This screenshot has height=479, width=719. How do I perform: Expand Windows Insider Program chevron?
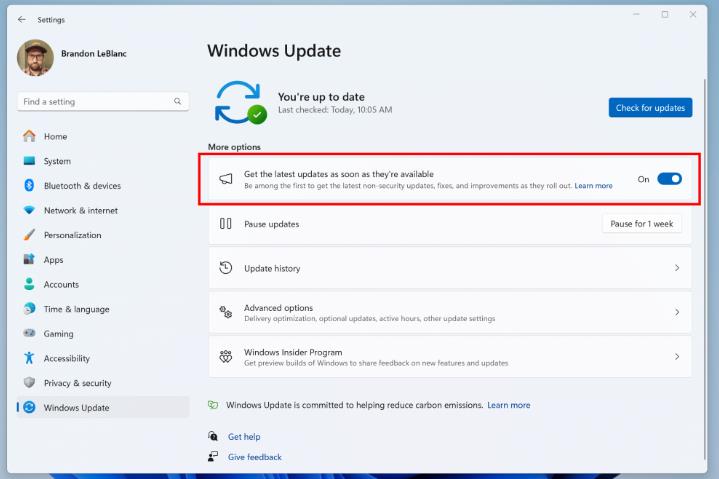point(677,356)
